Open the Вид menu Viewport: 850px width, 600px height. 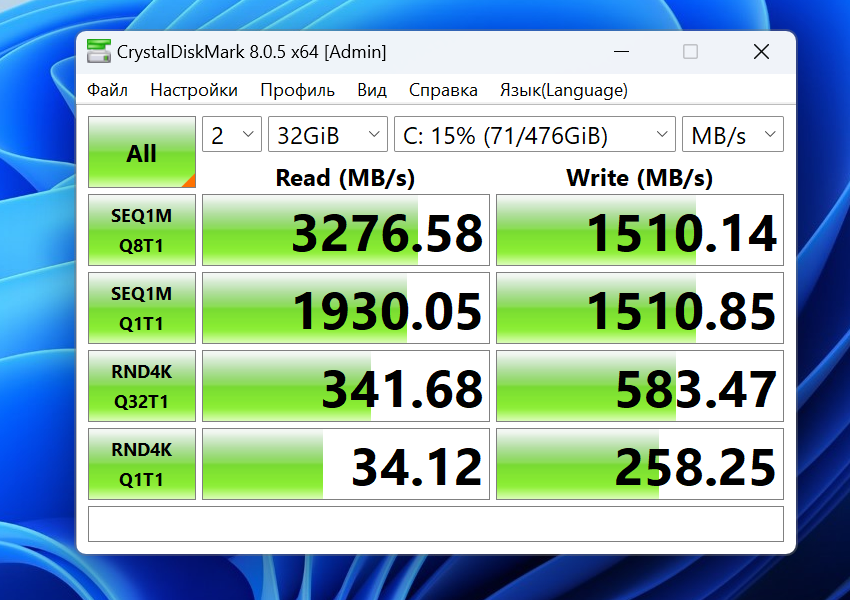pyautogui.click(x=372, y=90)
